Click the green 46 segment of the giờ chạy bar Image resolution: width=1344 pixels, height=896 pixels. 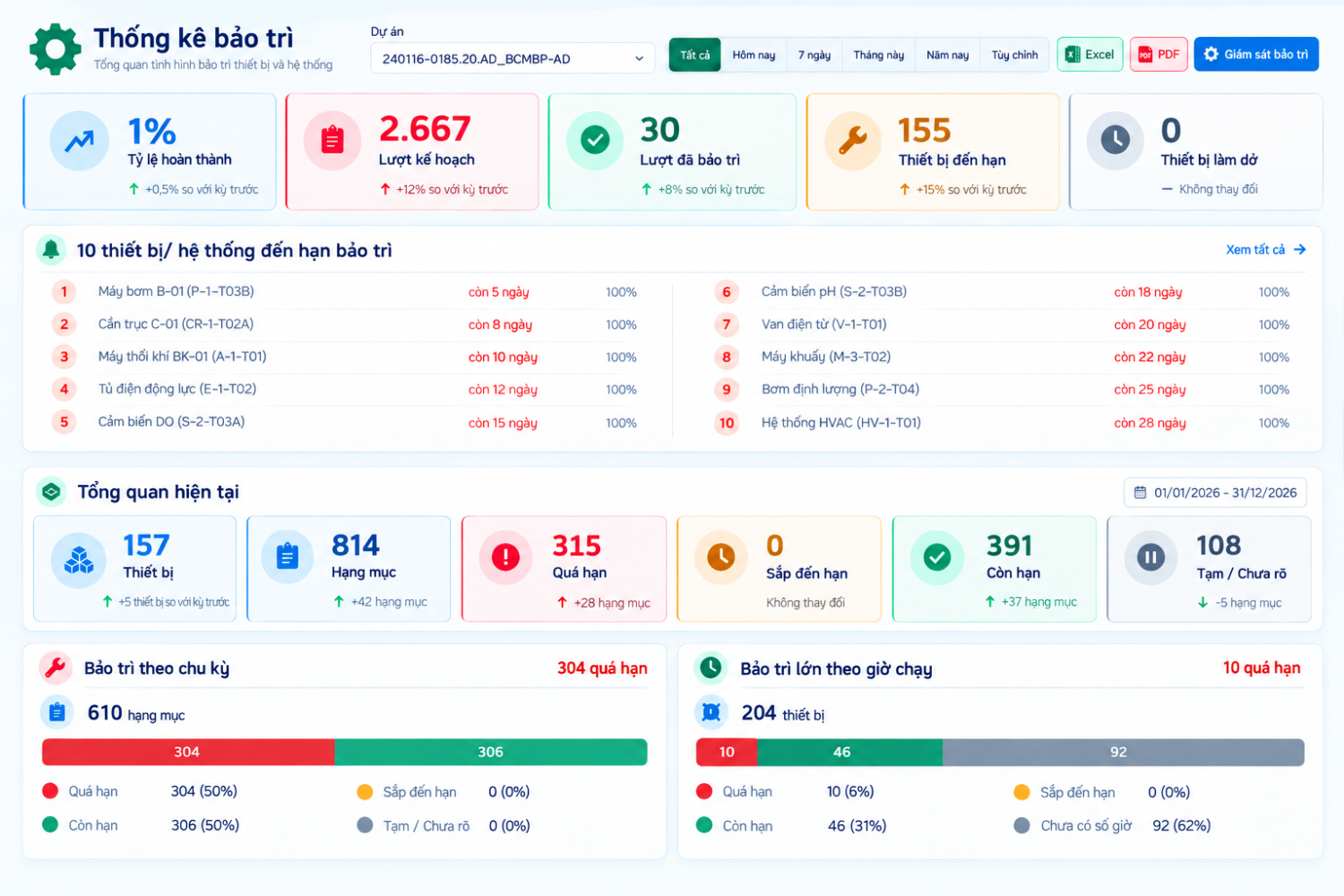(x=849, y=753)
